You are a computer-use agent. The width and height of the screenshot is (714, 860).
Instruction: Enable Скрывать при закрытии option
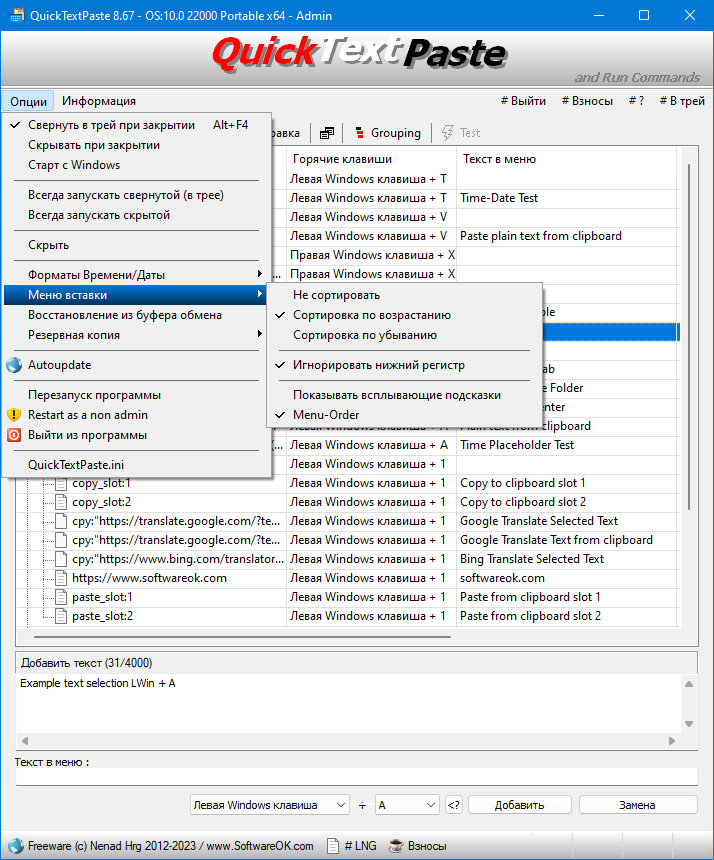(x=137, y=145)
